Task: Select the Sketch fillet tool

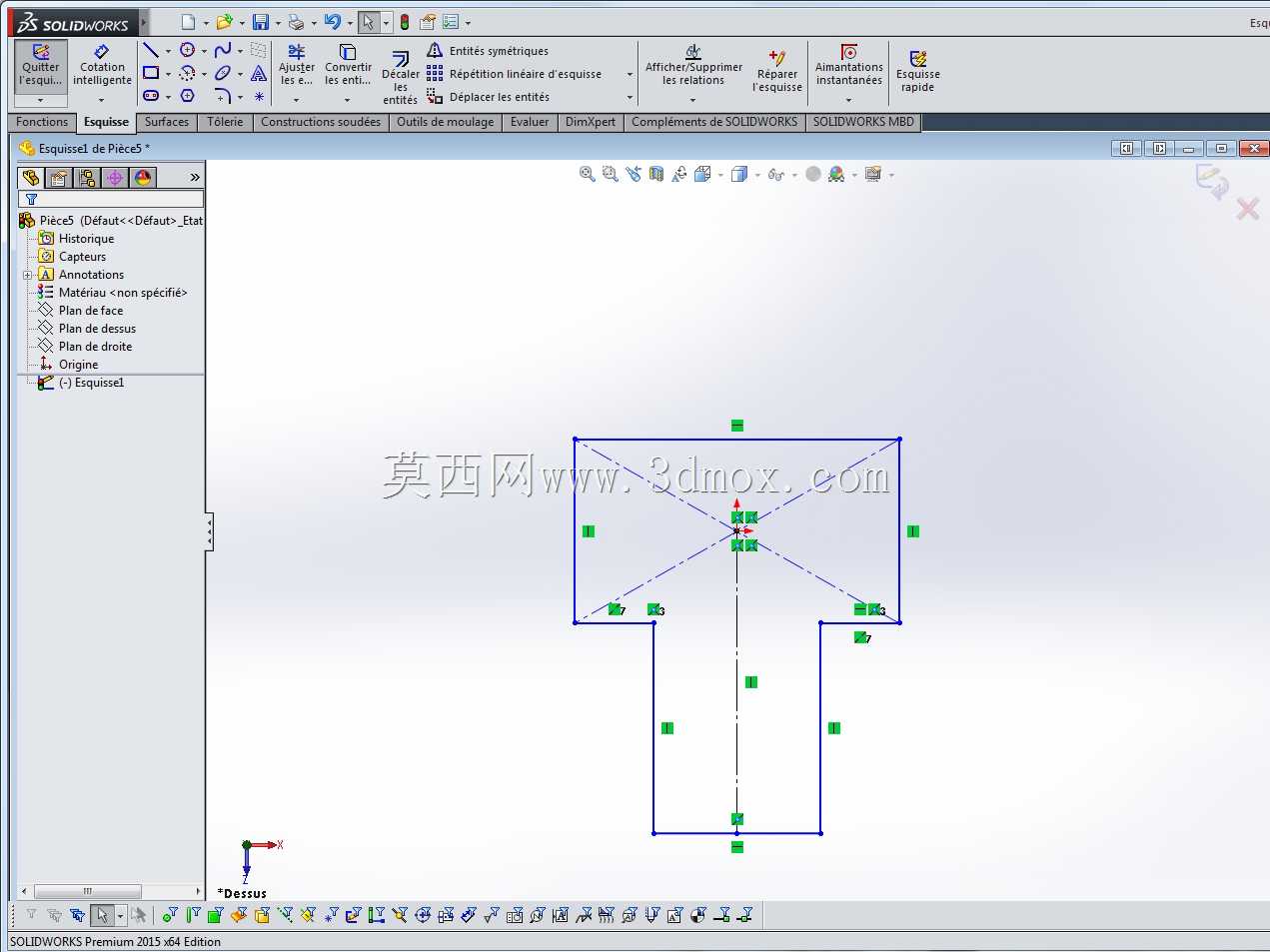Action: click(x=223, y=96)
